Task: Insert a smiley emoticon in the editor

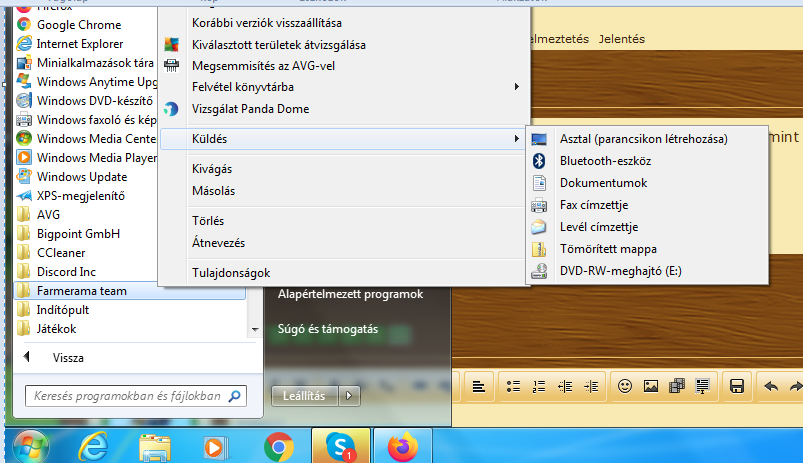Action: click(x=624, y=386)
